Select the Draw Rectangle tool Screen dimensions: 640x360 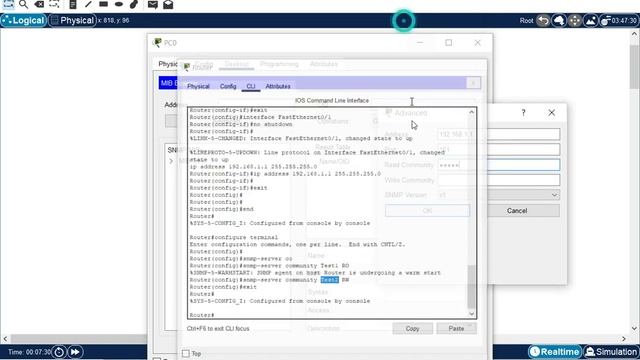(x=103, y=4)
